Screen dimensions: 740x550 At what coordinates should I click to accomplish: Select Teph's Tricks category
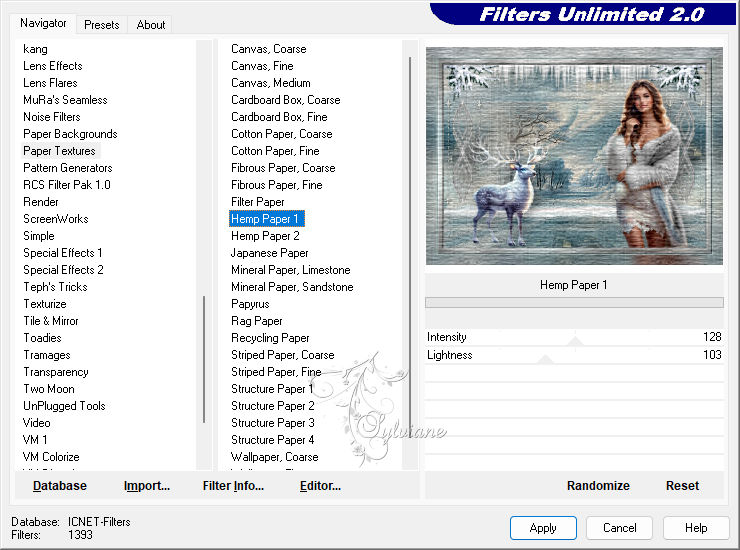tap(55, 287)
